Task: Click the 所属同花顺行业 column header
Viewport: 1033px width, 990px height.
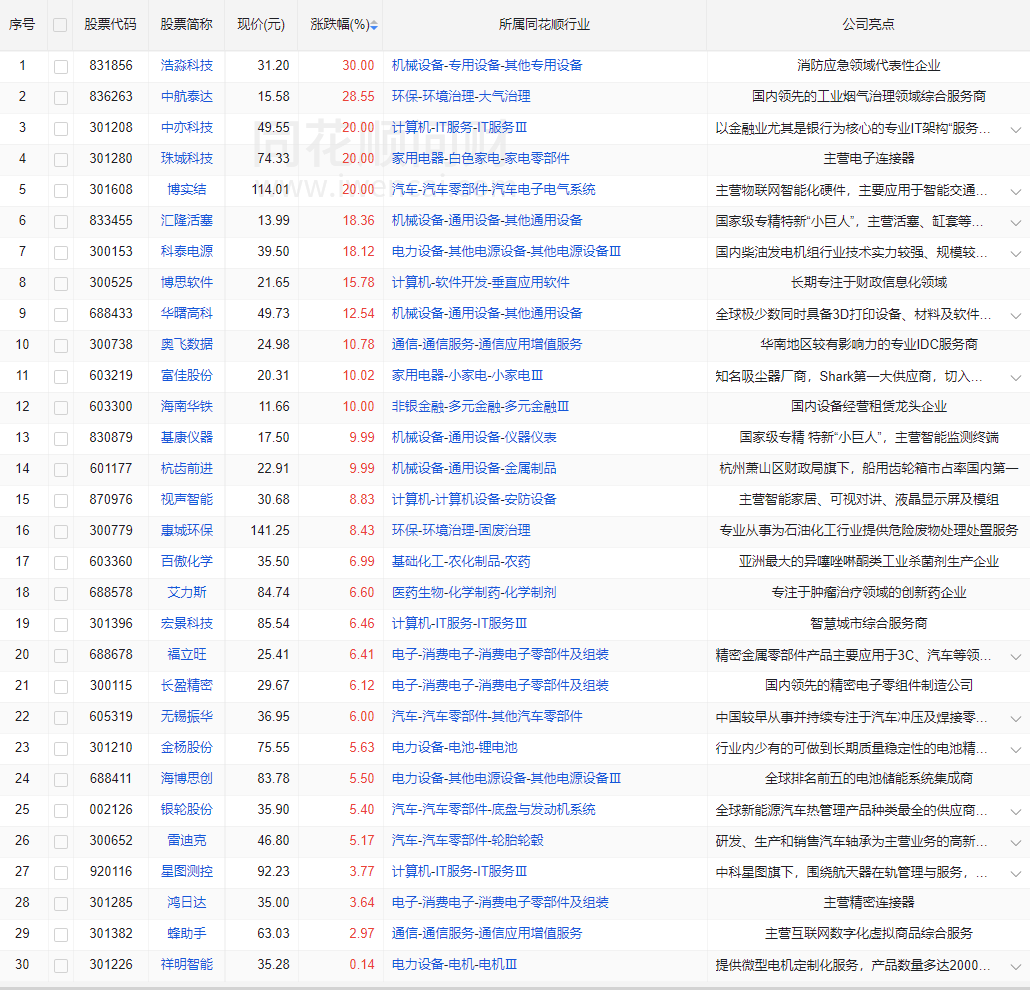Action: (544, 24)
